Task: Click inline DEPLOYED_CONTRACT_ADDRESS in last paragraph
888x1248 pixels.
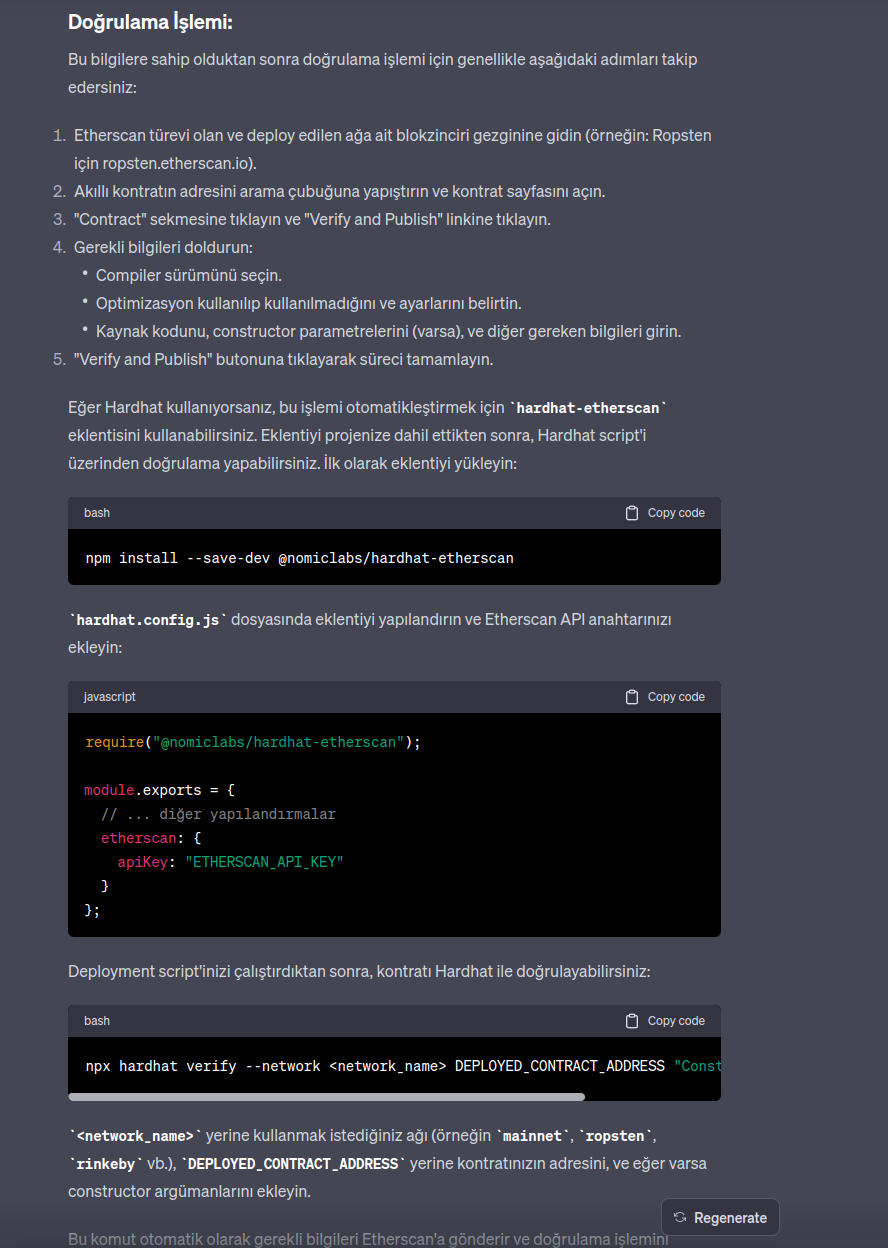Action: coord(294,1164)
